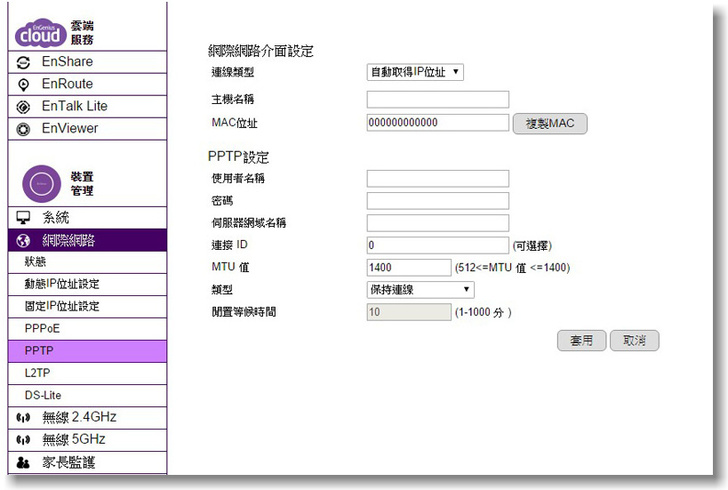The image size is (728, 490).
Task: Click the globe icon beside 網際網路
Action: (23, 241)
